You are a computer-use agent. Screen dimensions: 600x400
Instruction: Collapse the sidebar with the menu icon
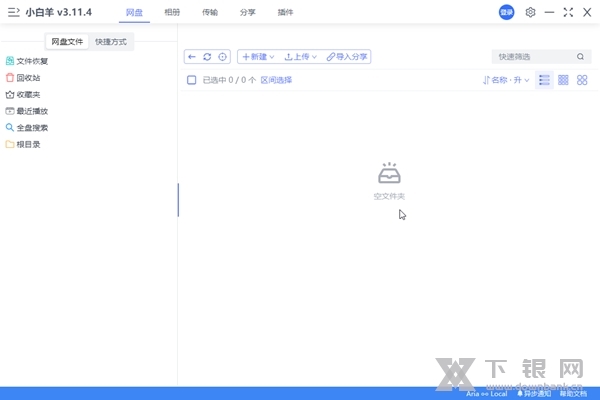click(x=14, y=12)
